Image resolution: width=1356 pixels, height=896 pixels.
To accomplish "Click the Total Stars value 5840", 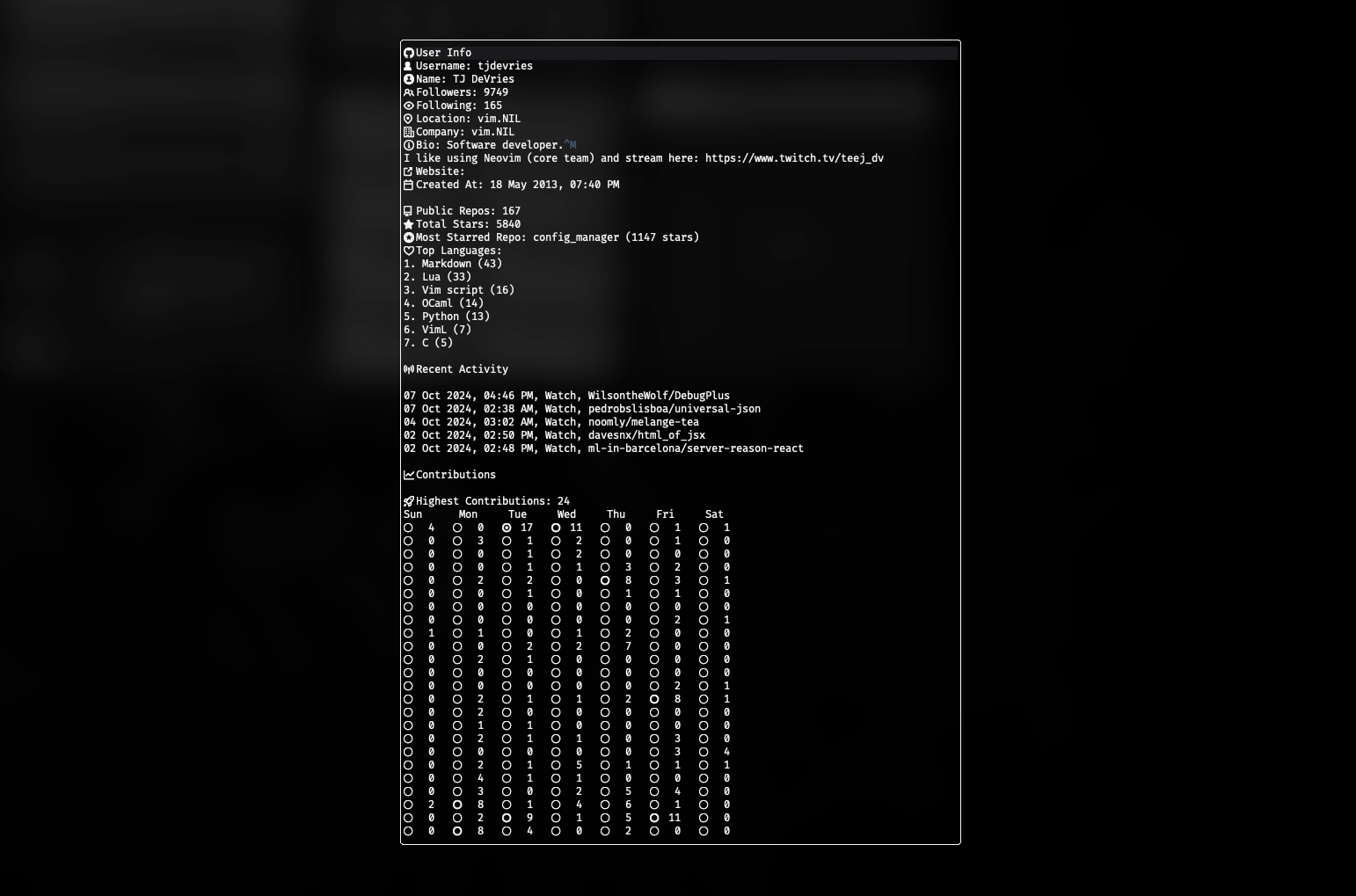I will click(508, 224).
